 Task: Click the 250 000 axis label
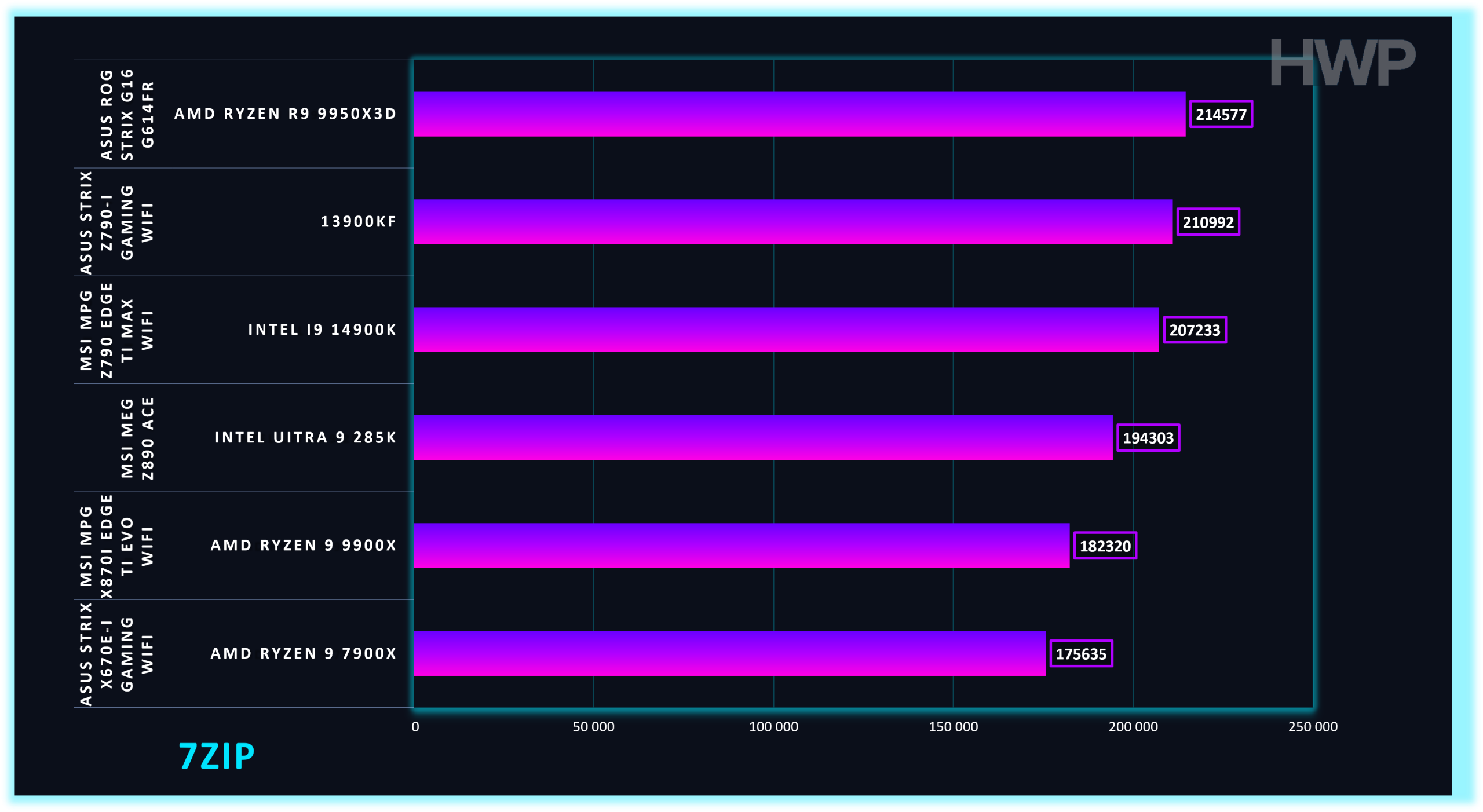(1313, 727)
